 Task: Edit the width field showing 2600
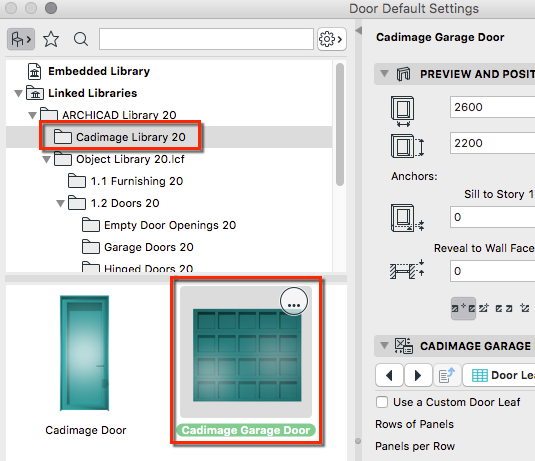click(x=492, y=107)
